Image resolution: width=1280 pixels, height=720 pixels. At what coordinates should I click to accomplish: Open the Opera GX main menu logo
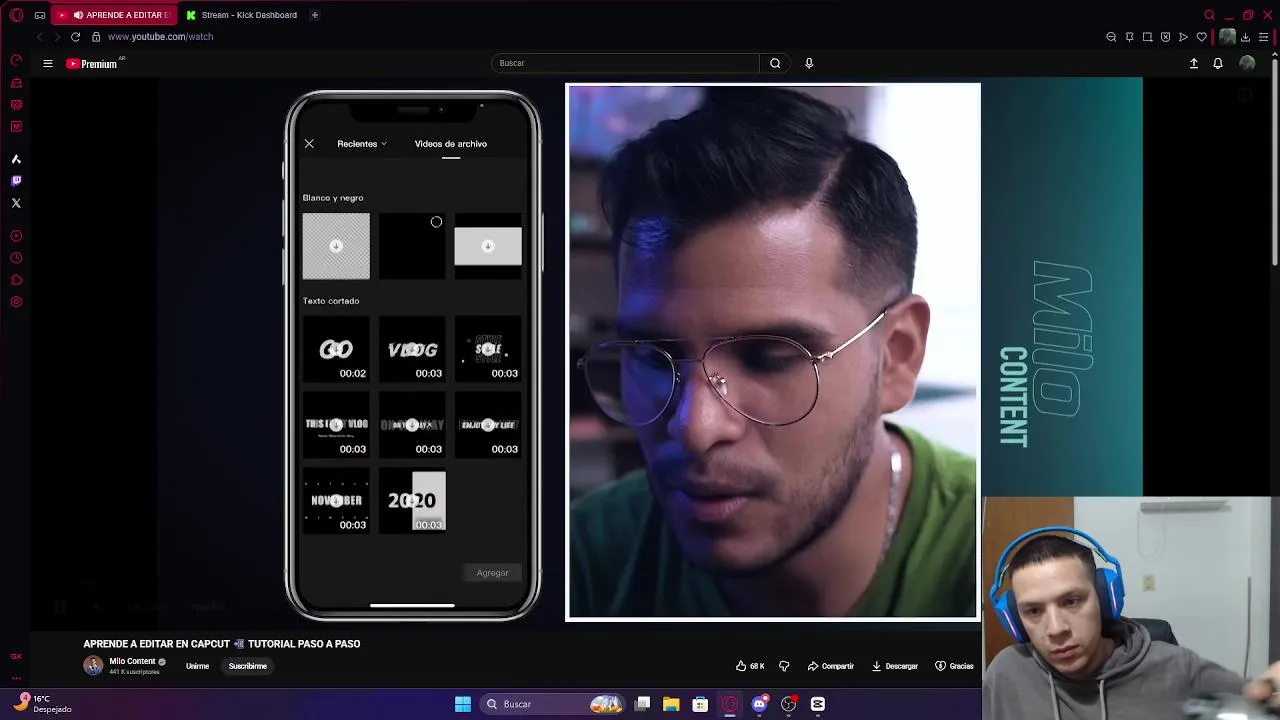point(16,15)
